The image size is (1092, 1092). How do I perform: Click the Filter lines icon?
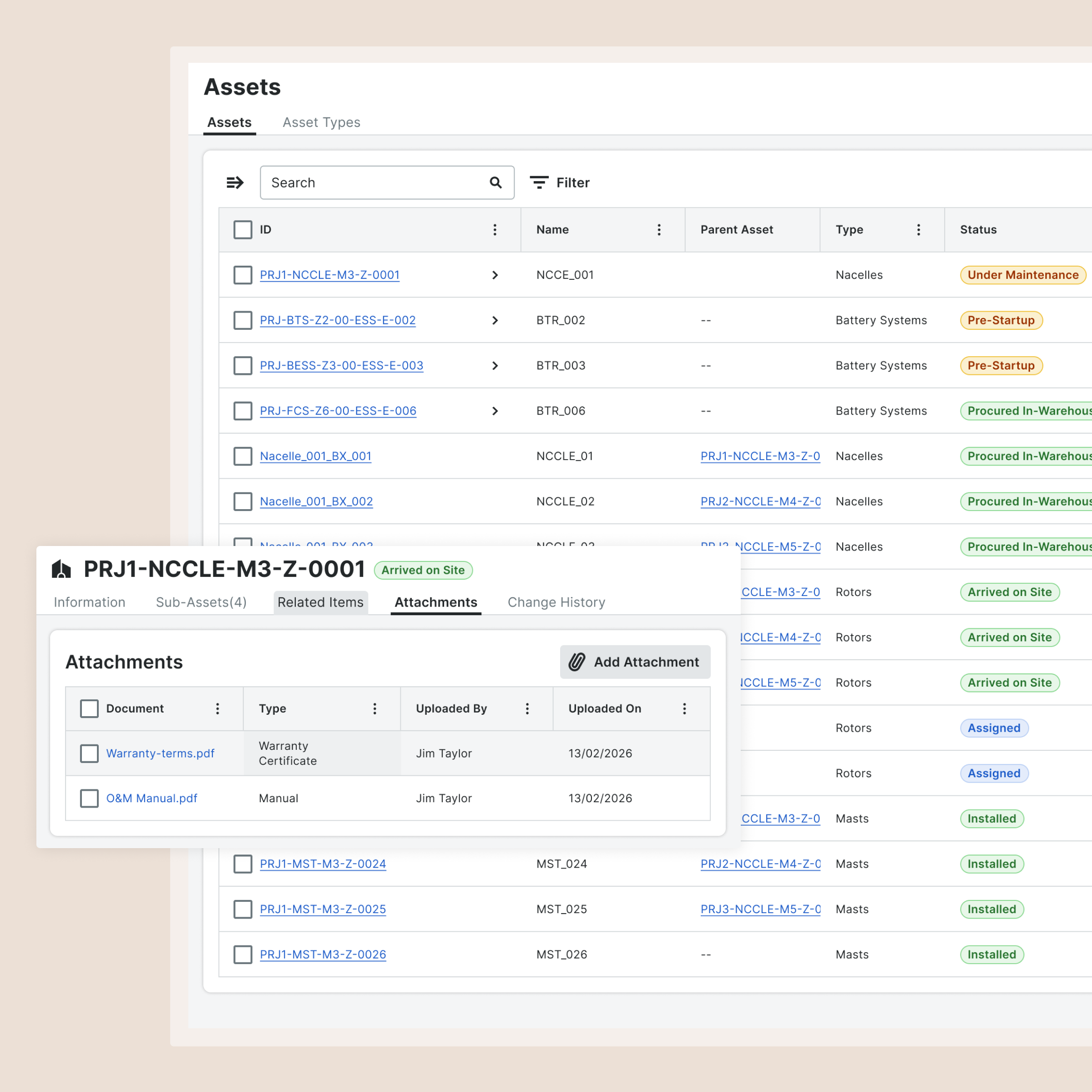(539, 182)
